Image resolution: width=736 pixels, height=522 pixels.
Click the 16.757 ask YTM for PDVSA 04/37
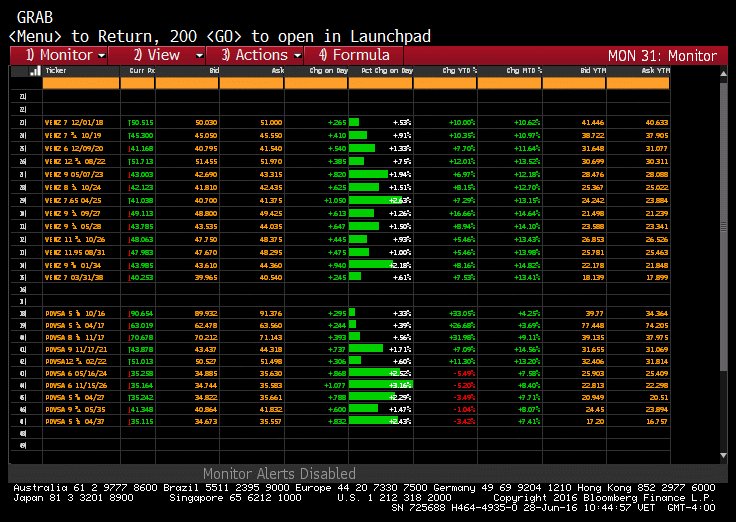(x=658, y=421)
